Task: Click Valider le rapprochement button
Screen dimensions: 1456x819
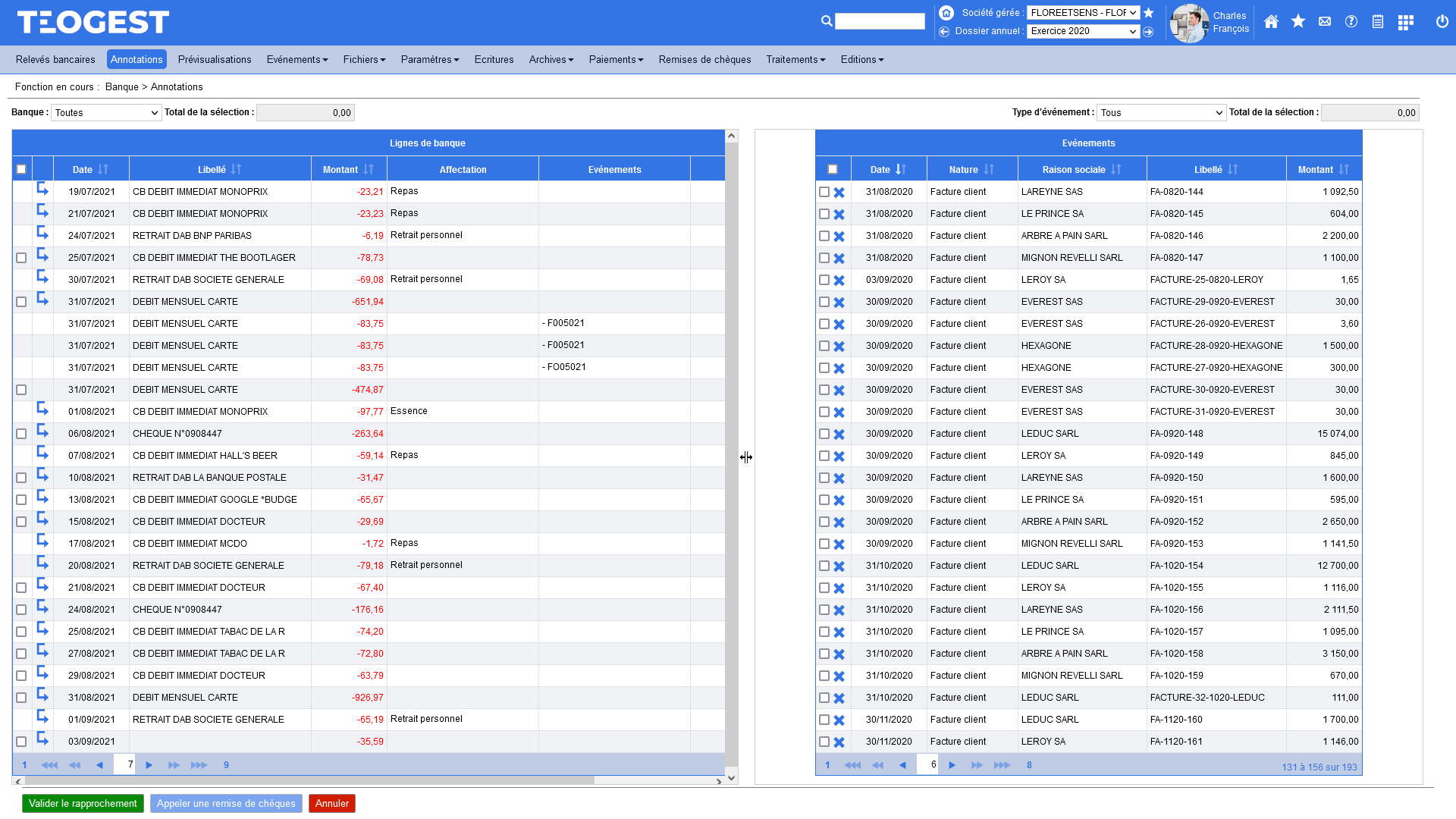Action: pyautogui.click(x=83, y=803)
